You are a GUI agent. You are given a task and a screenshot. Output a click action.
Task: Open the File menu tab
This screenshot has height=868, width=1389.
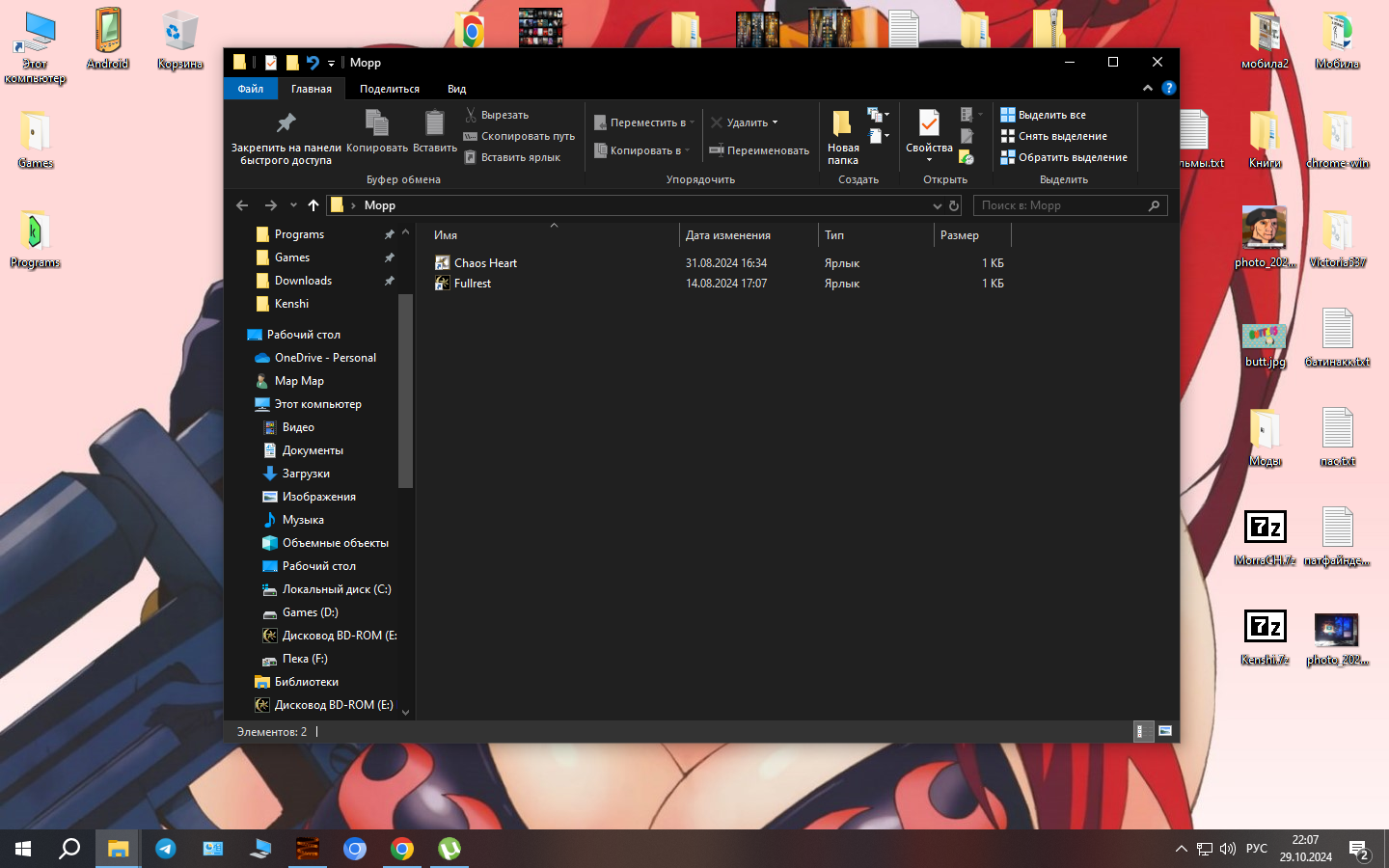251,89
